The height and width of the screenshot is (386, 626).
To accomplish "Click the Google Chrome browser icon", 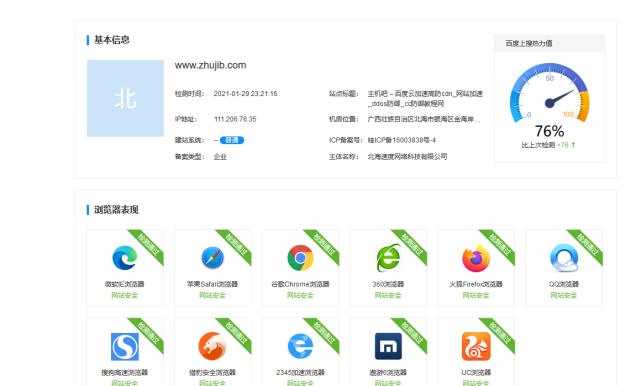I will [300, 258].
